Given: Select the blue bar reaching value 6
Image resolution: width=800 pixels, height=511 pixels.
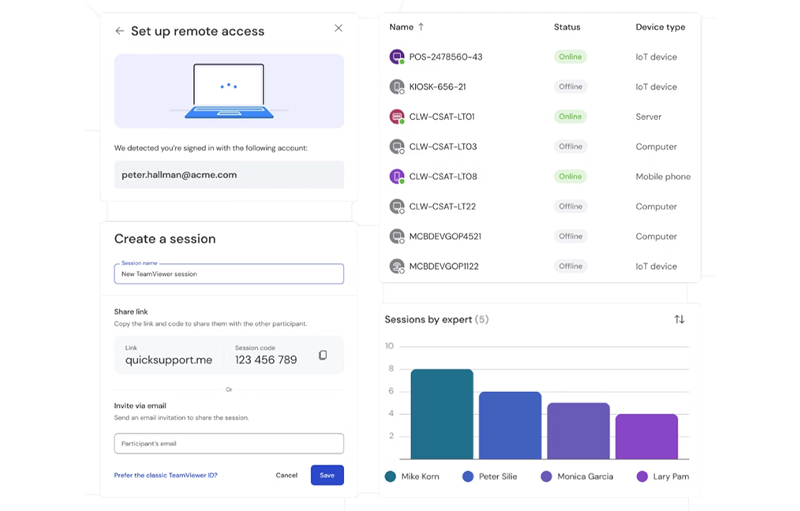Looking at the screenshot, I should coord(510,425).
